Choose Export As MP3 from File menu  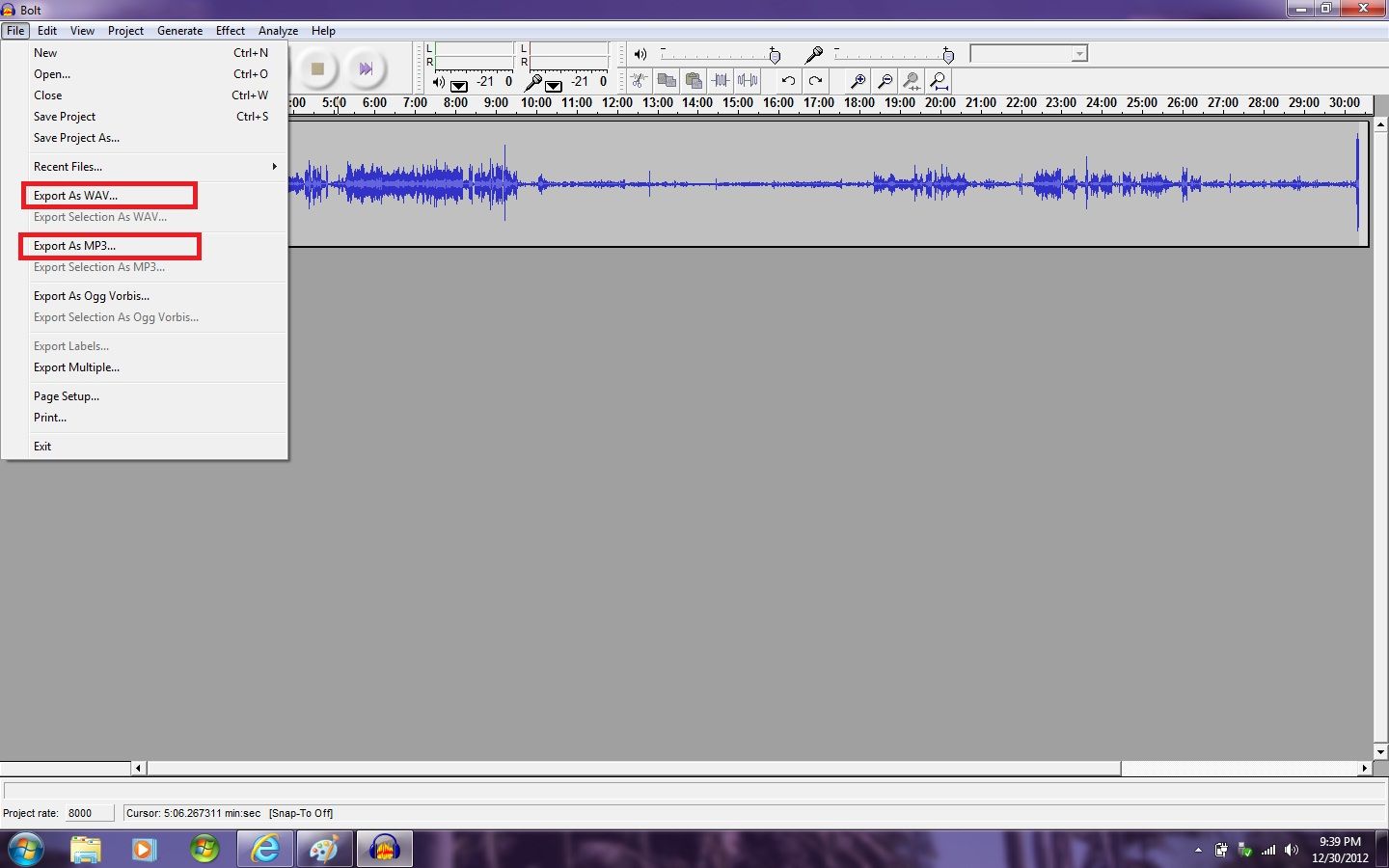74,245
